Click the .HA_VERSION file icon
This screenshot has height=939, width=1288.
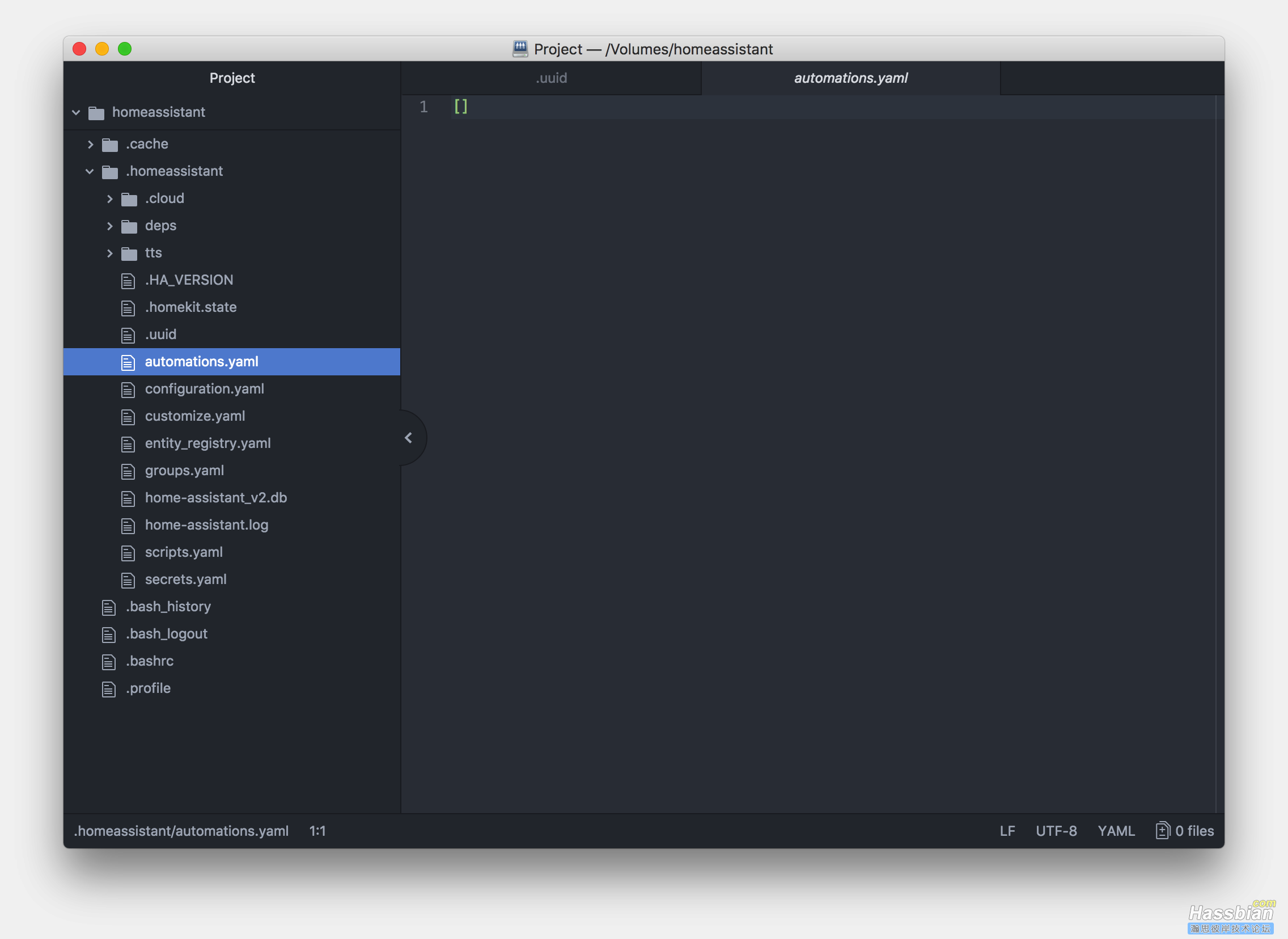[128, 281]
